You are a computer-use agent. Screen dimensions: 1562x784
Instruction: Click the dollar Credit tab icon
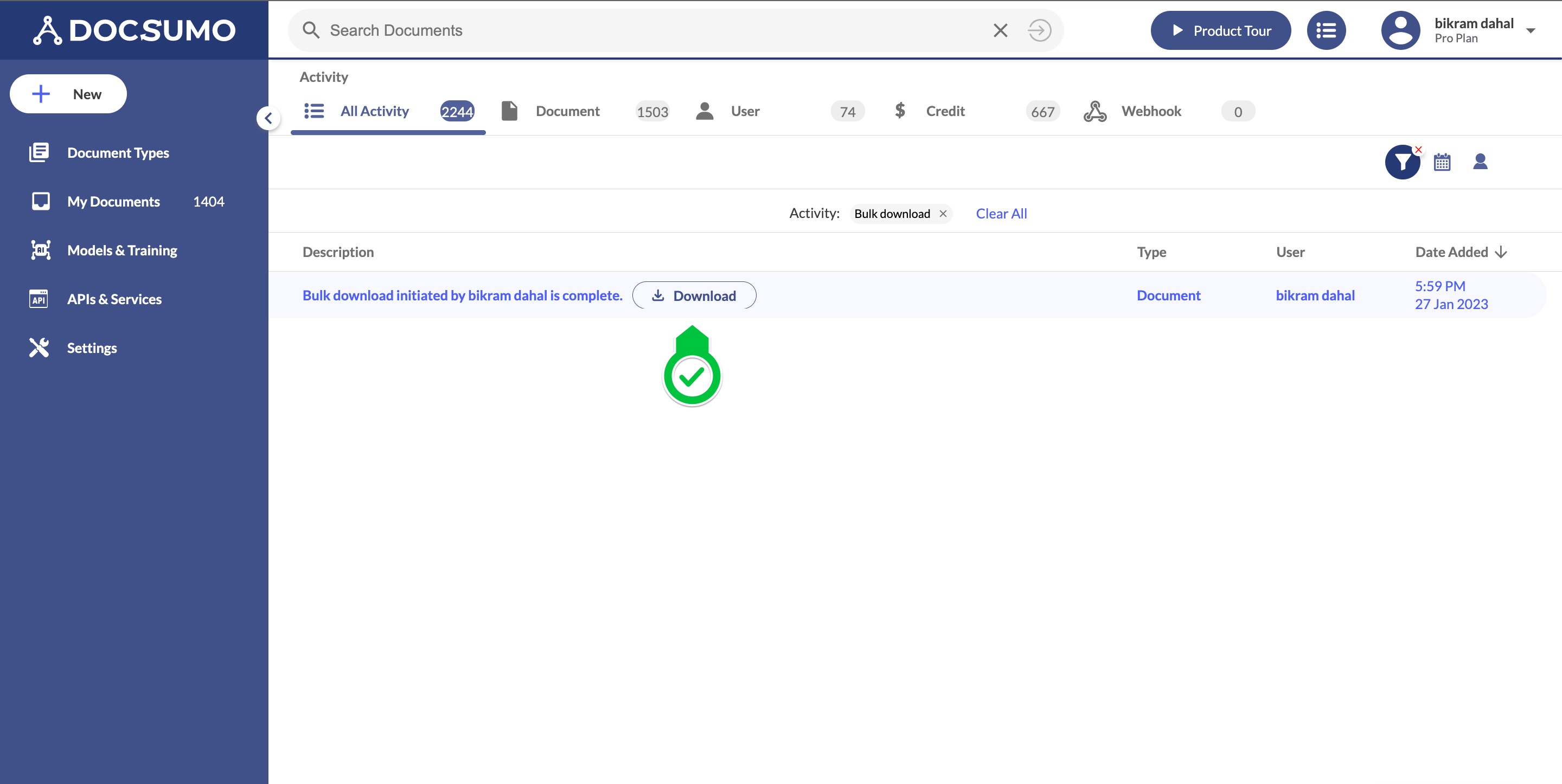point(900,111)
